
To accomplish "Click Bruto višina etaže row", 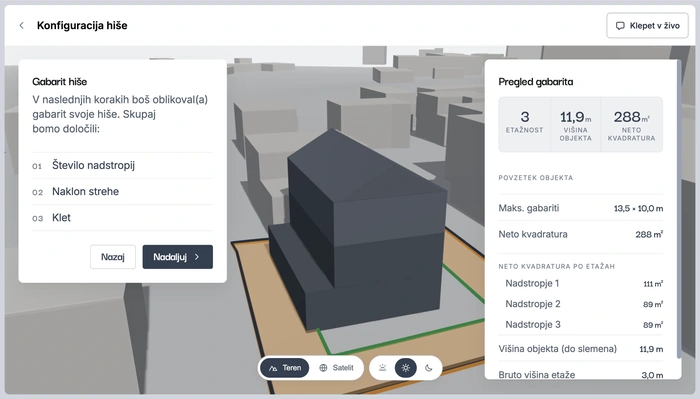I will 580,374.
